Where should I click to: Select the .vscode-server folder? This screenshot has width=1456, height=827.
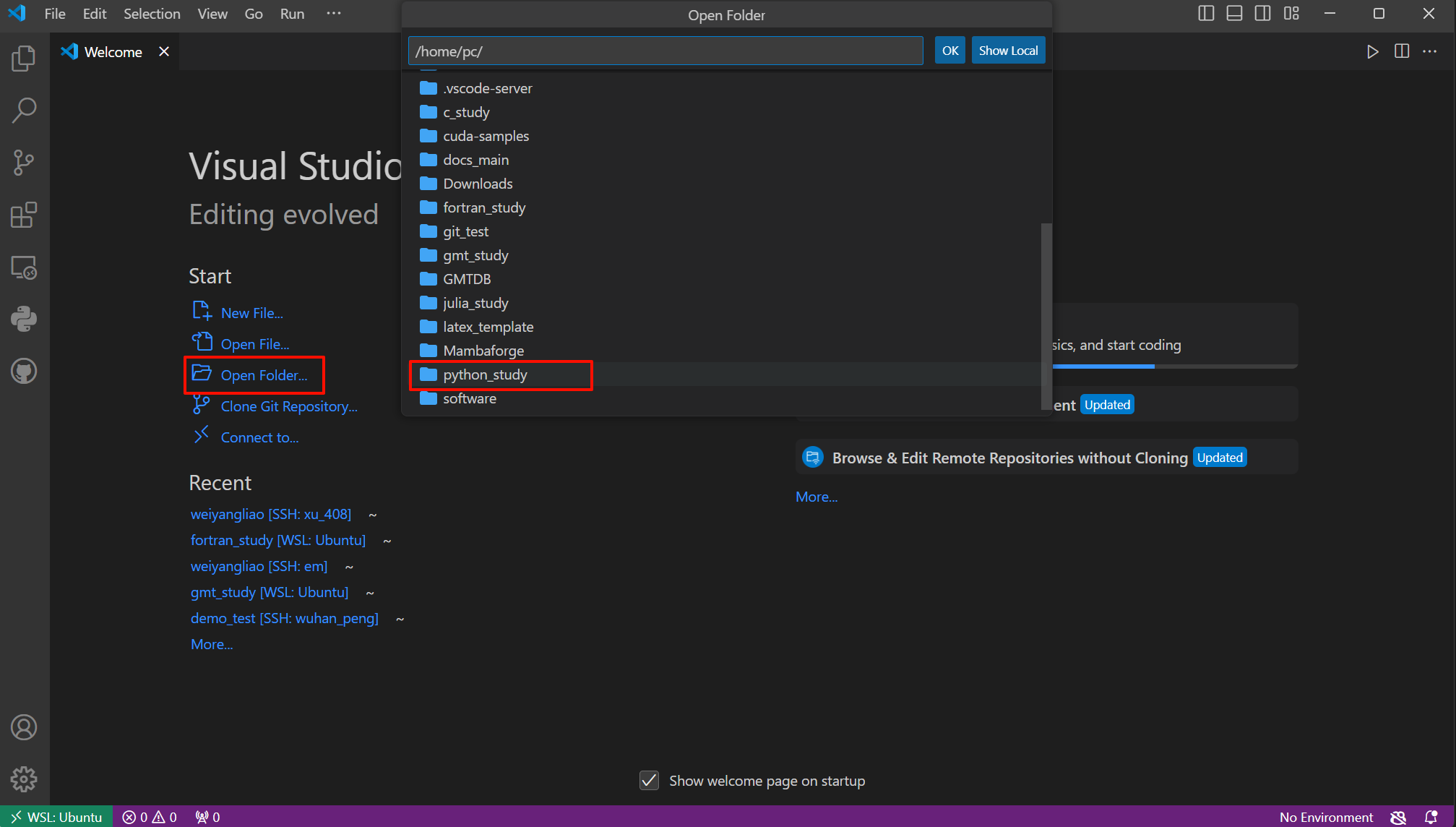pos(725,88)
